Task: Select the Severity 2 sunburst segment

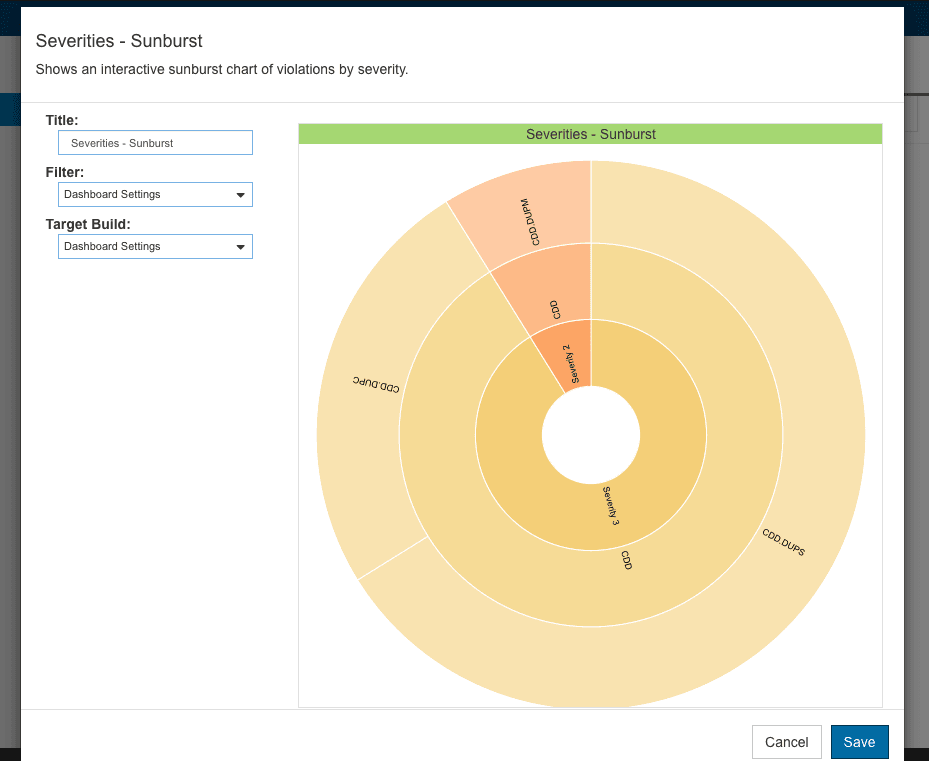Action: point(569,359)
